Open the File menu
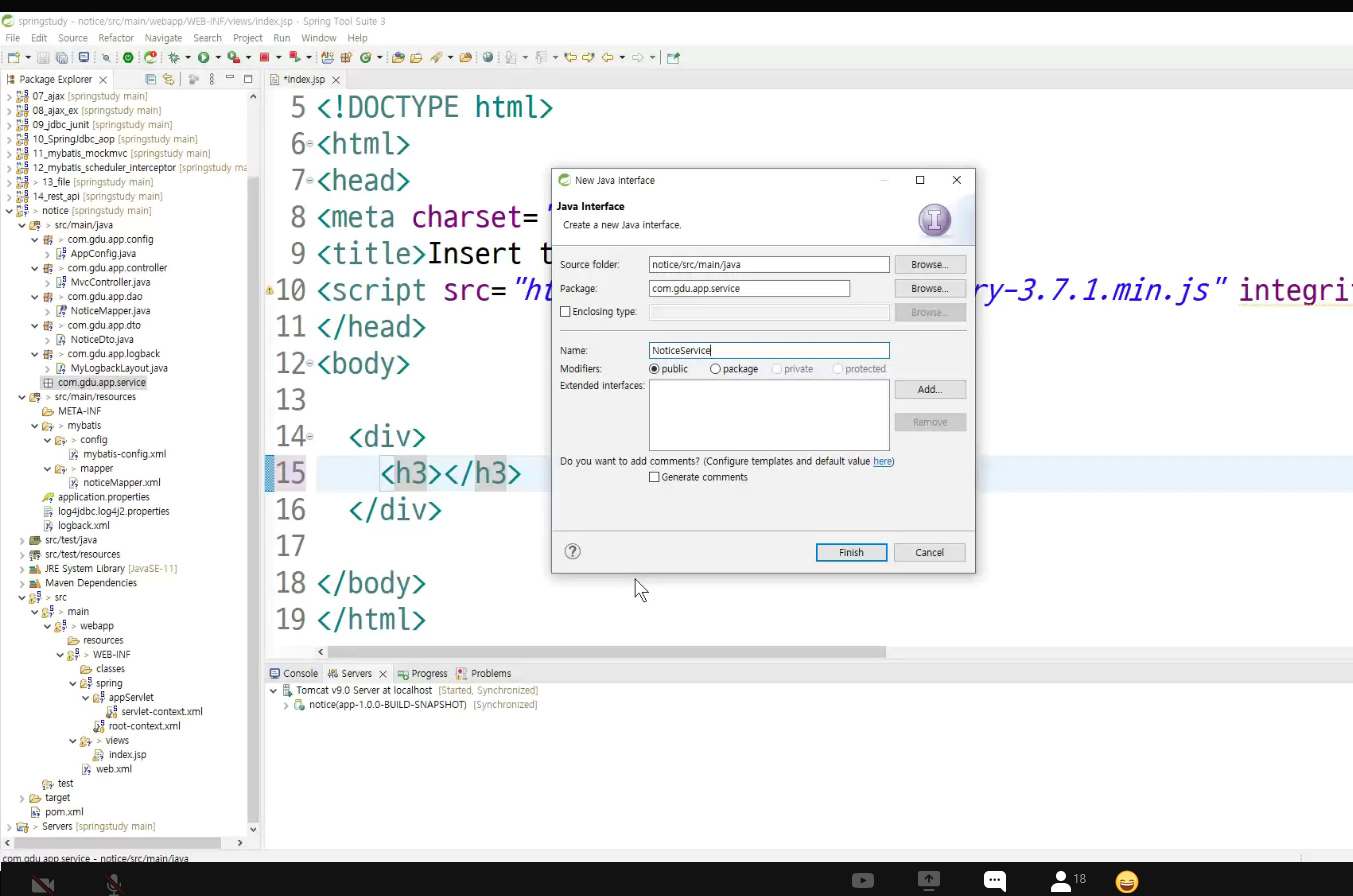 click(x=13, y=38)
